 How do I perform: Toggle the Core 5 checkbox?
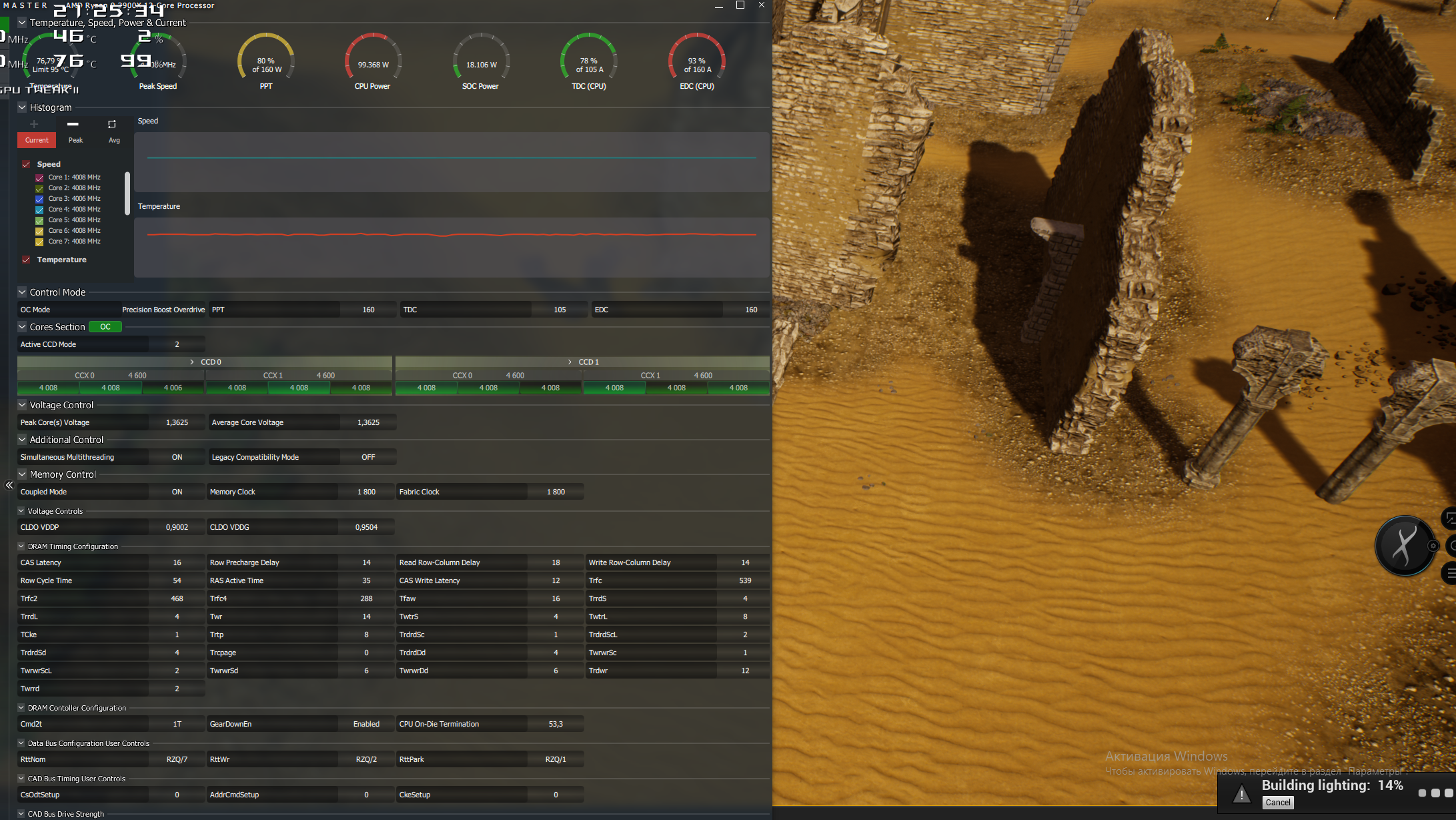coord(39,220)
